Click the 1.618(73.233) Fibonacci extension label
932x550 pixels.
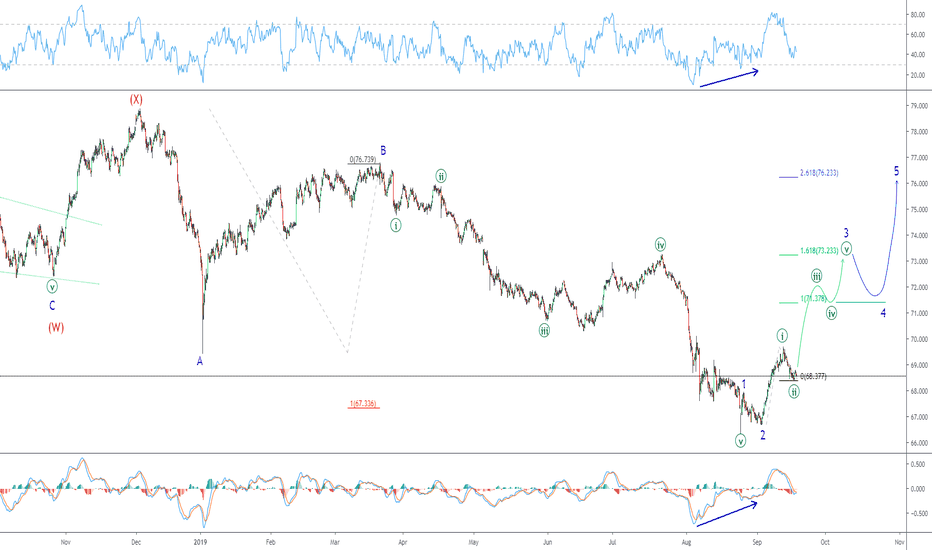pyautogui.click(x=819, y=251)
